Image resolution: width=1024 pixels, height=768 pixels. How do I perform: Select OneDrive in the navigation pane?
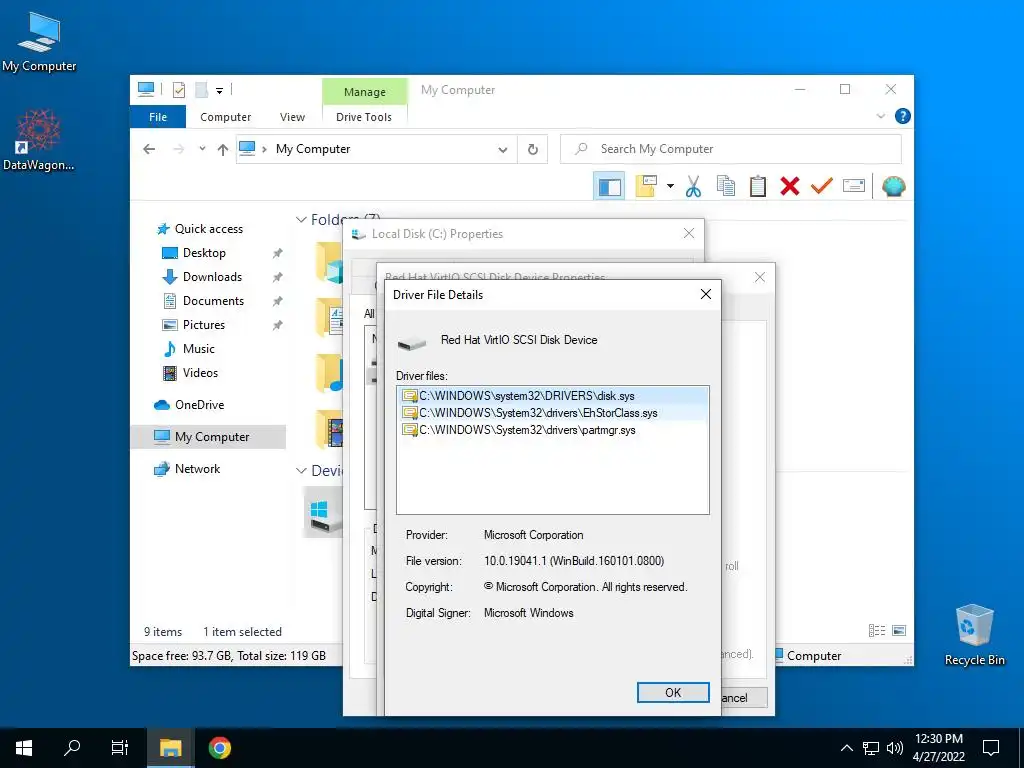click(x=199, y=405)
